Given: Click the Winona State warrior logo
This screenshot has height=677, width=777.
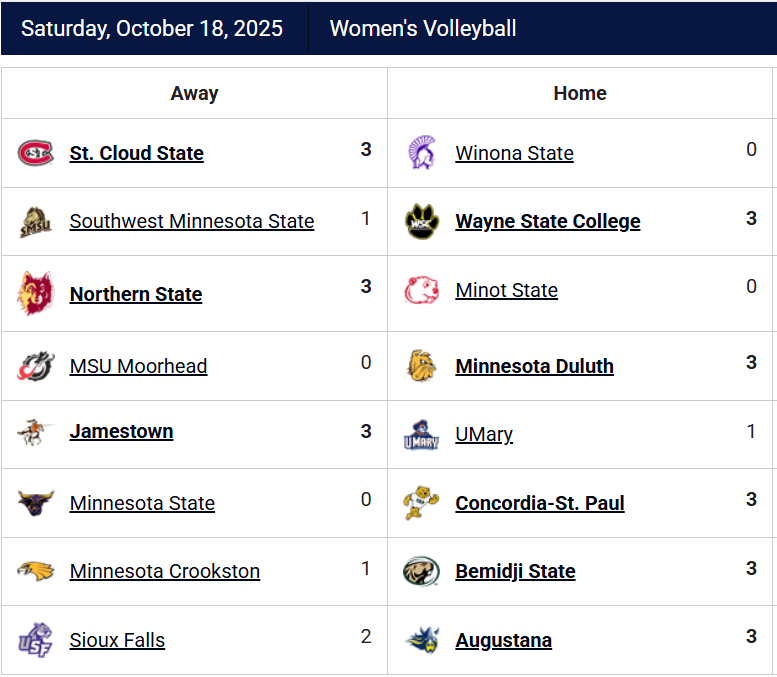Looking at the screenshot, I should click(x=422, y=153).
